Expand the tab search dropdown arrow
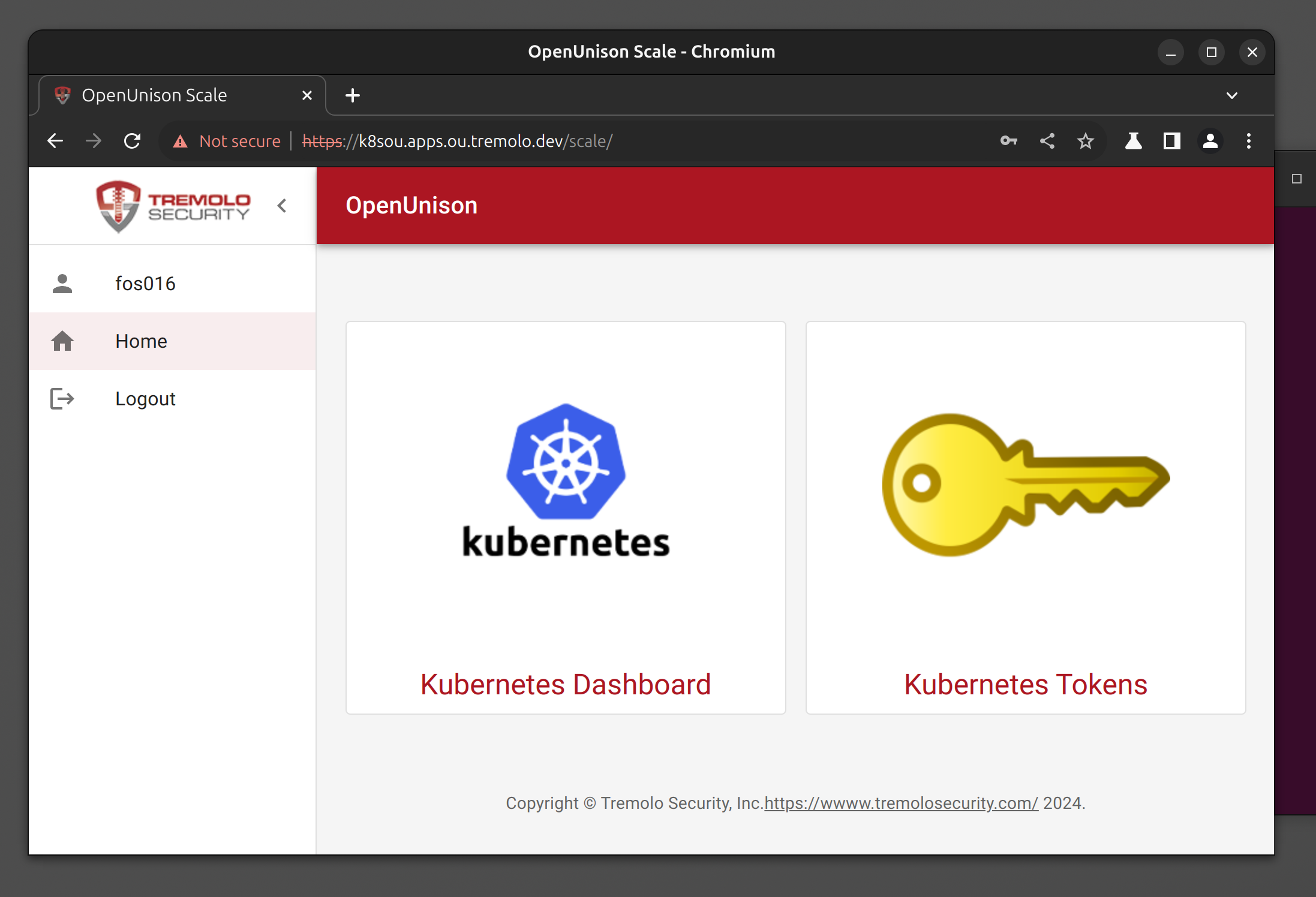 coord(1232,95)
